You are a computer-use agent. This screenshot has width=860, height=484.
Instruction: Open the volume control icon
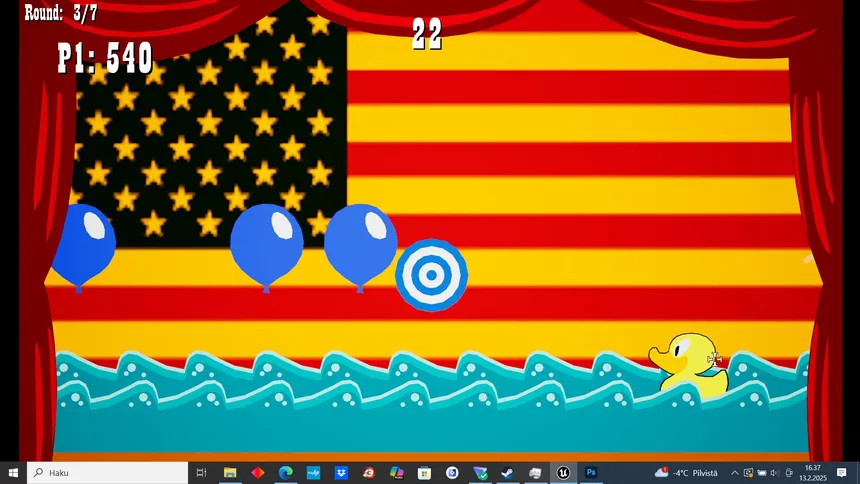coord(774,472)
